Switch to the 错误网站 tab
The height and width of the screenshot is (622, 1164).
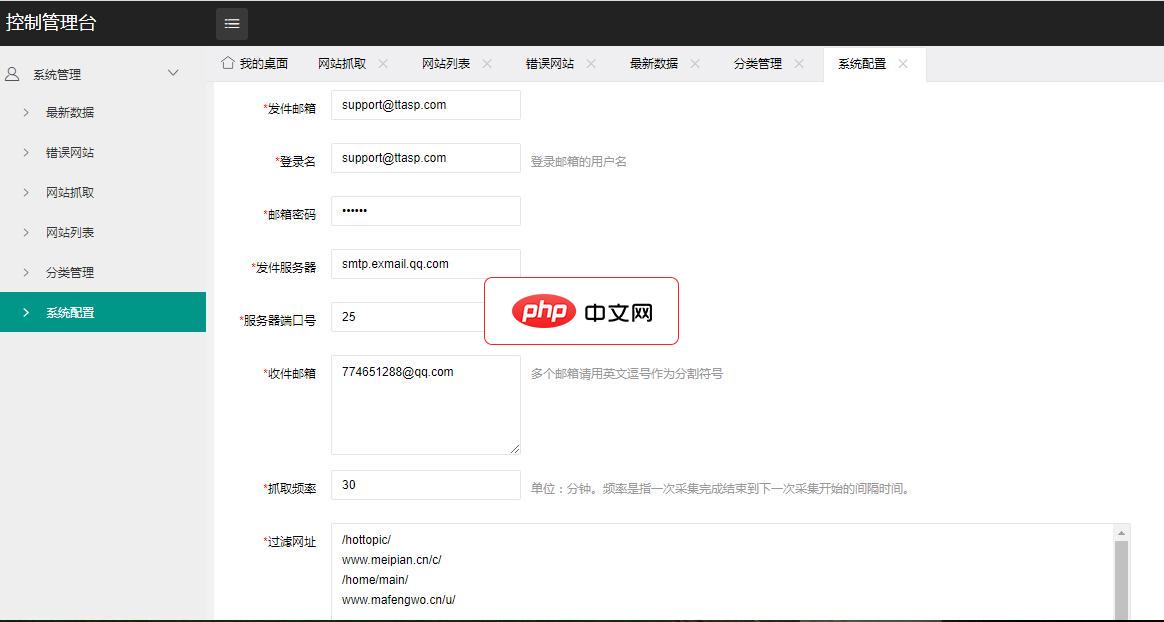[550, 64]
